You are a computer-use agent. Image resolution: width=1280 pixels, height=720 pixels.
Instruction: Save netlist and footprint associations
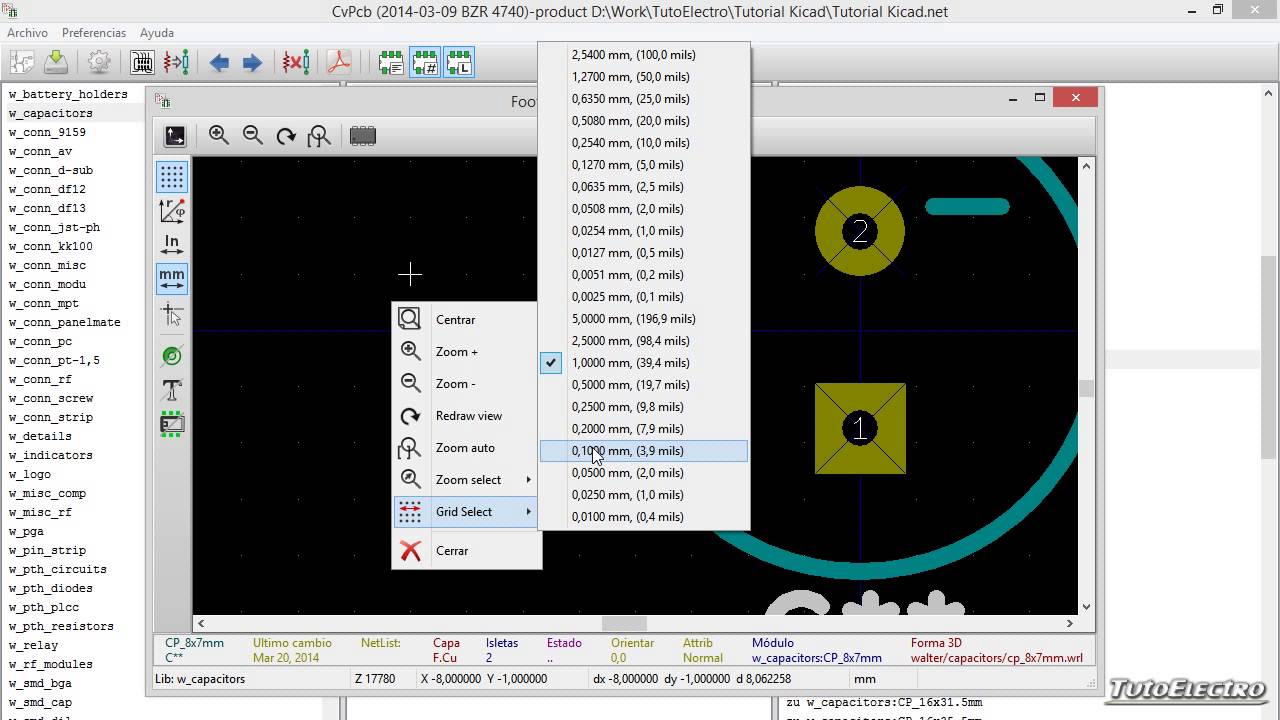click(x=56, y=63)
